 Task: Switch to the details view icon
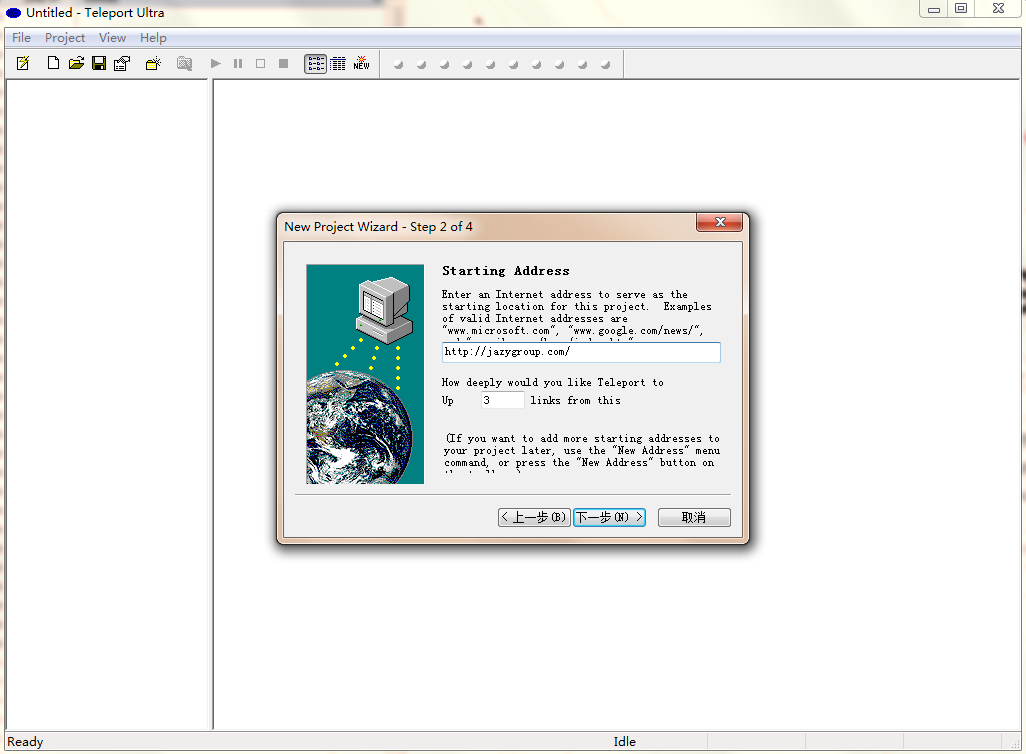338,64
